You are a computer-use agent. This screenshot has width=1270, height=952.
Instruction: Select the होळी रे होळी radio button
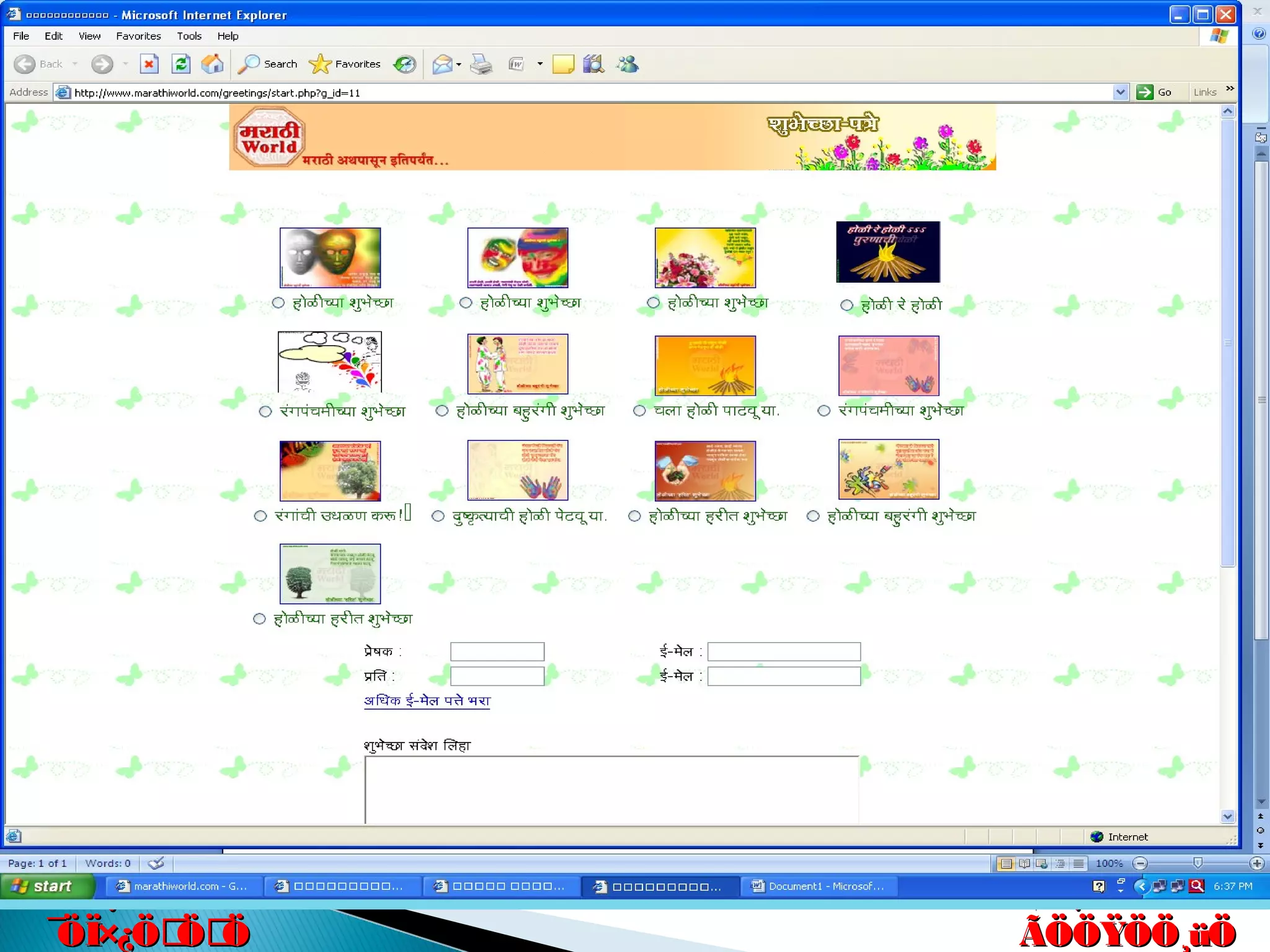pos(846,305)
